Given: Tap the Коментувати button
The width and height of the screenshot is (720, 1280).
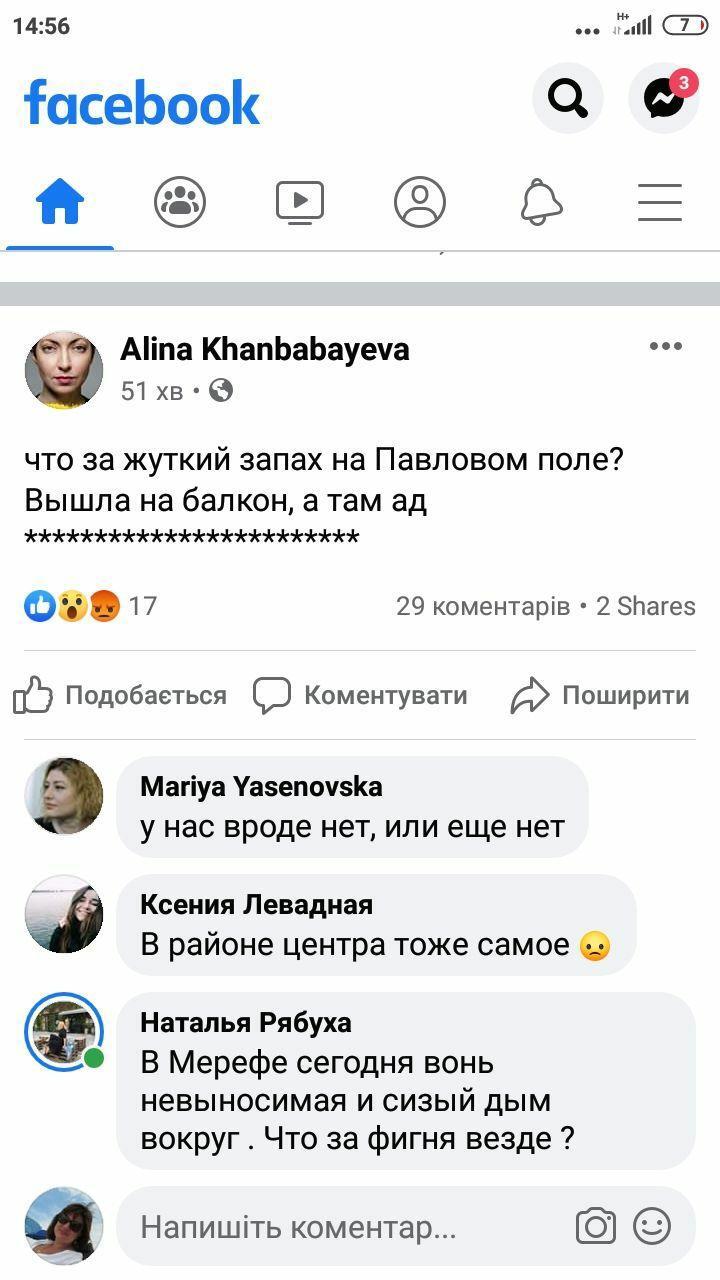Looking at the screenshot, I should point(360,695).
